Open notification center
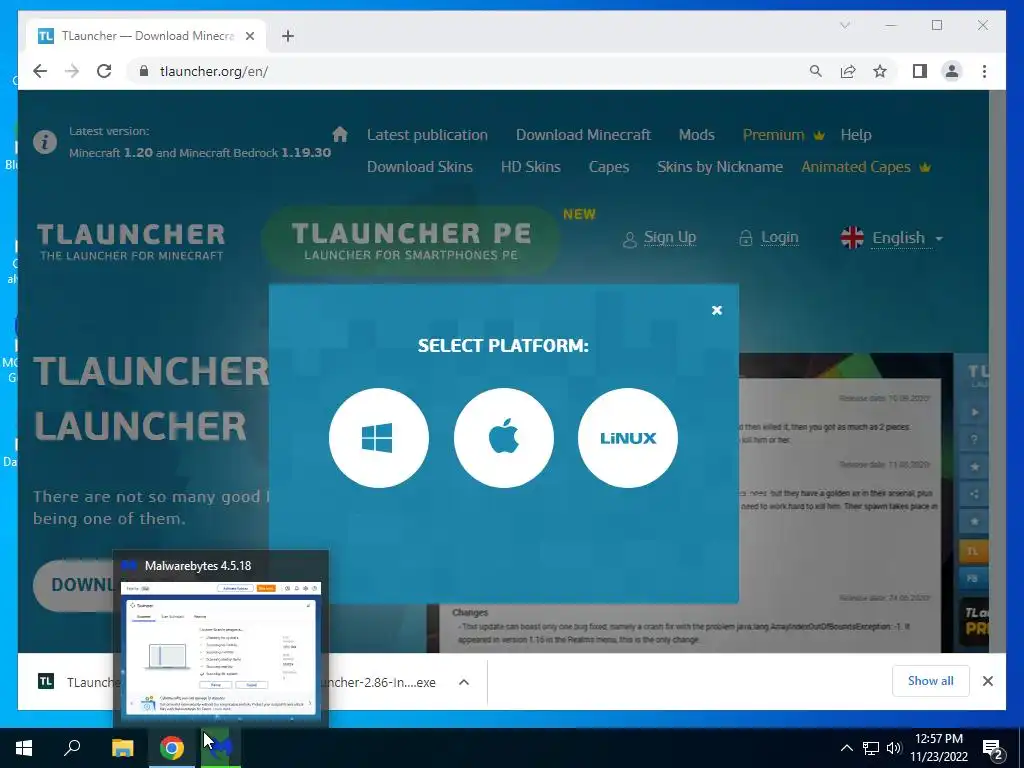This screenshot has width=1024, height=768. 993,749
